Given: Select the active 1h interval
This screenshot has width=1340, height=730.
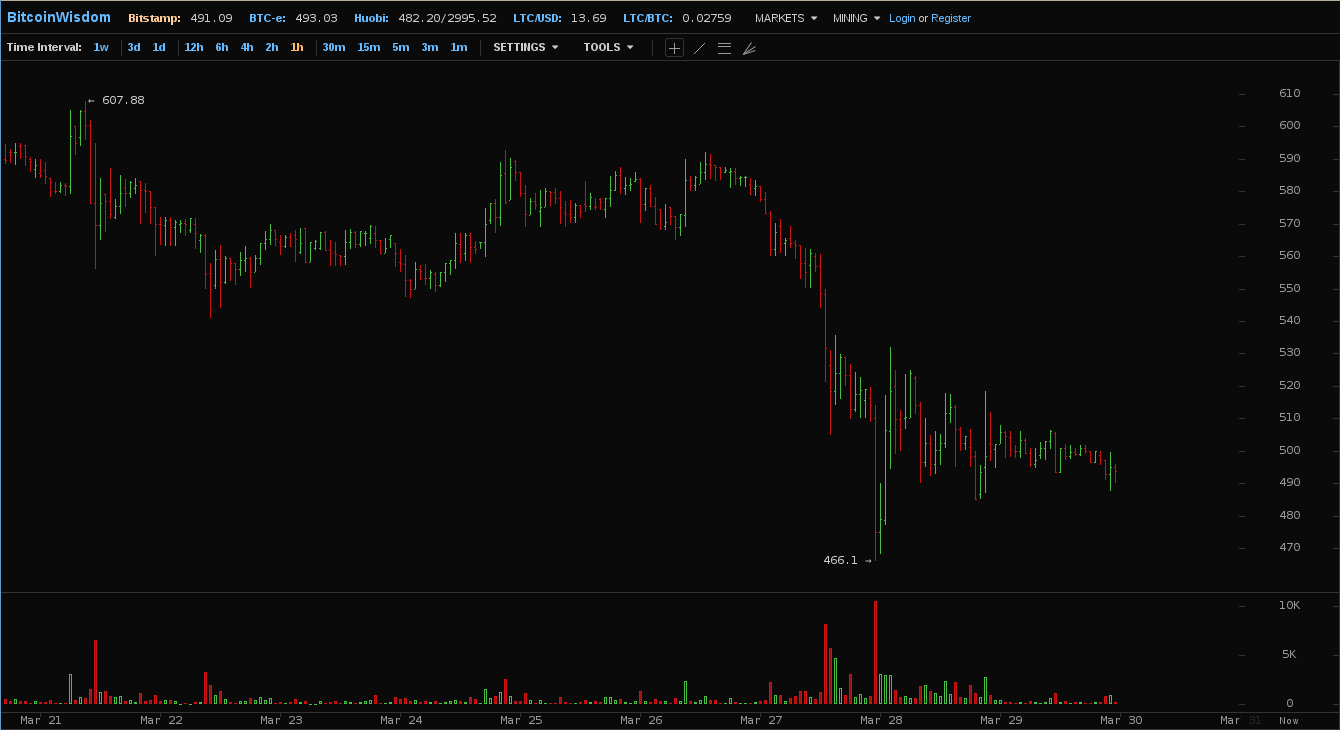Looking at the screenshot, I should point(297,47).
